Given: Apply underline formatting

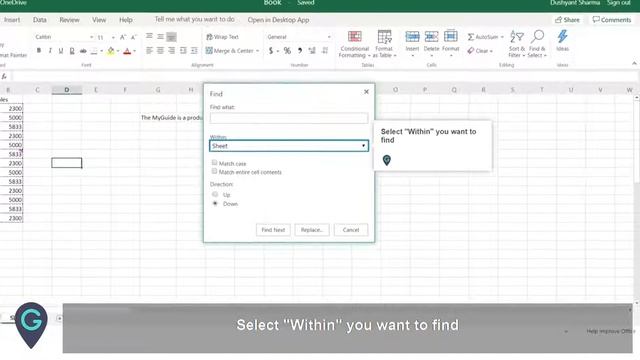Looking at the screenshot, I should 61,51.
